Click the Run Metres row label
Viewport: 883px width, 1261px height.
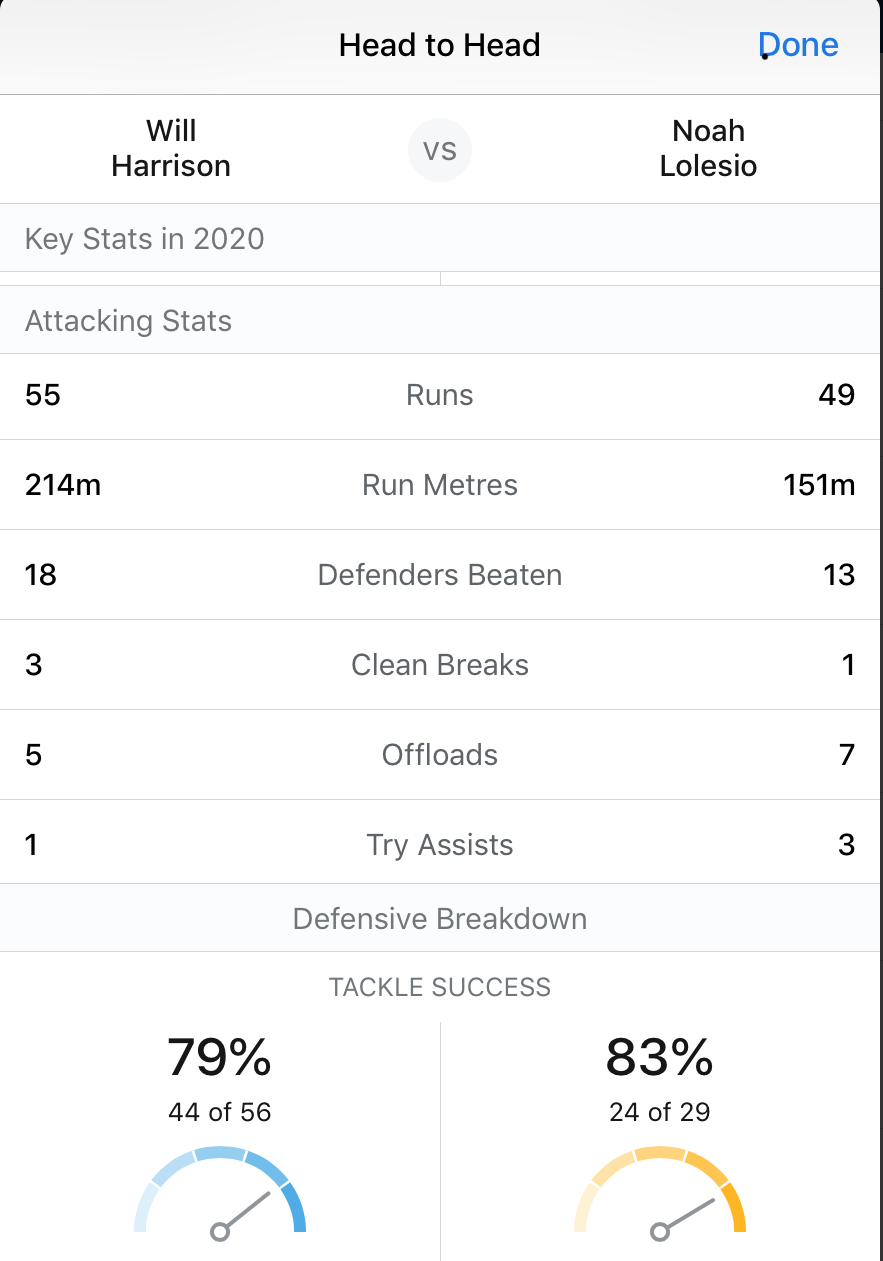(x=440, y=485)
